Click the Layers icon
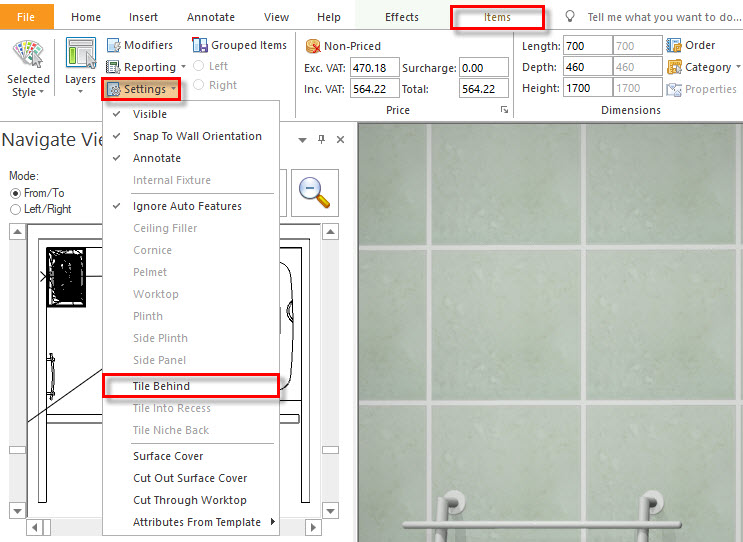 pos(81,53)
